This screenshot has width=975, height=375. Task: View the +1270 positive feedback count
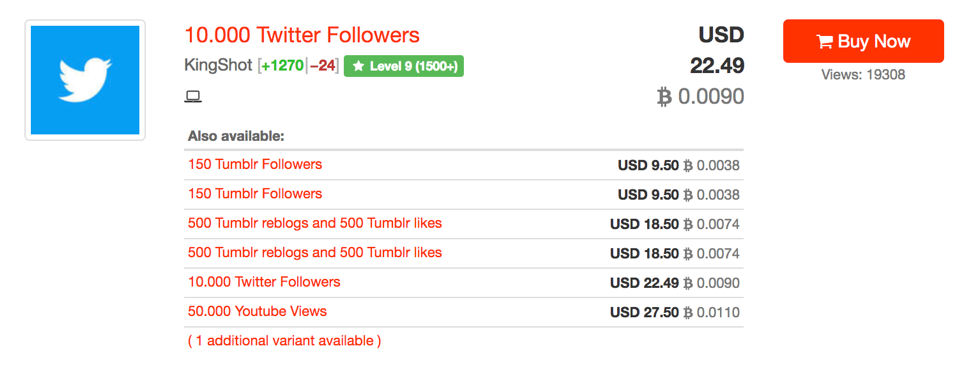coord(283,66)
